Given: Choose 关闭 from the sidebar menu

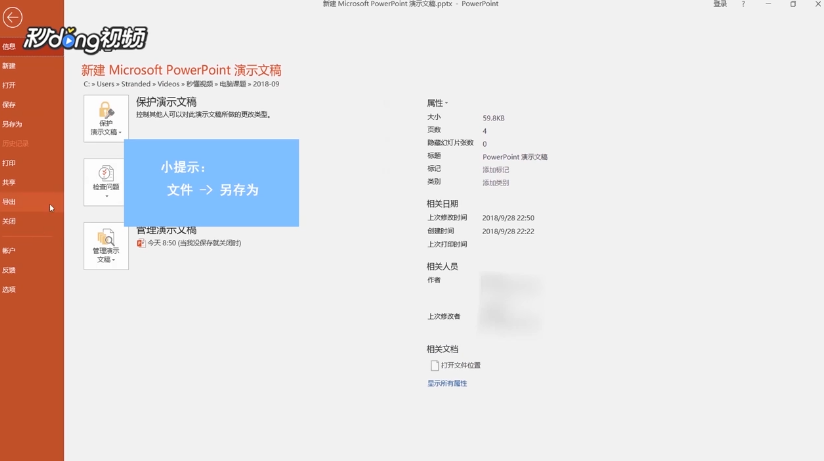Looking at the screenshot, I should [x=9, y=221].
